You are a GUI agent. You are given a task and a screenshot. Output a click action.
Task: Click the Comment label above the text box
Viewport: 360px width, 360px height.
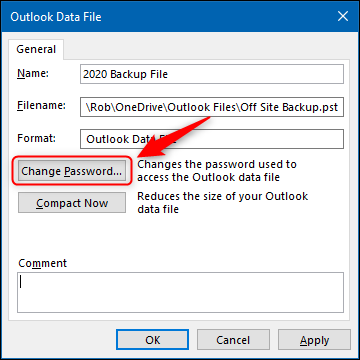[43, 263]
